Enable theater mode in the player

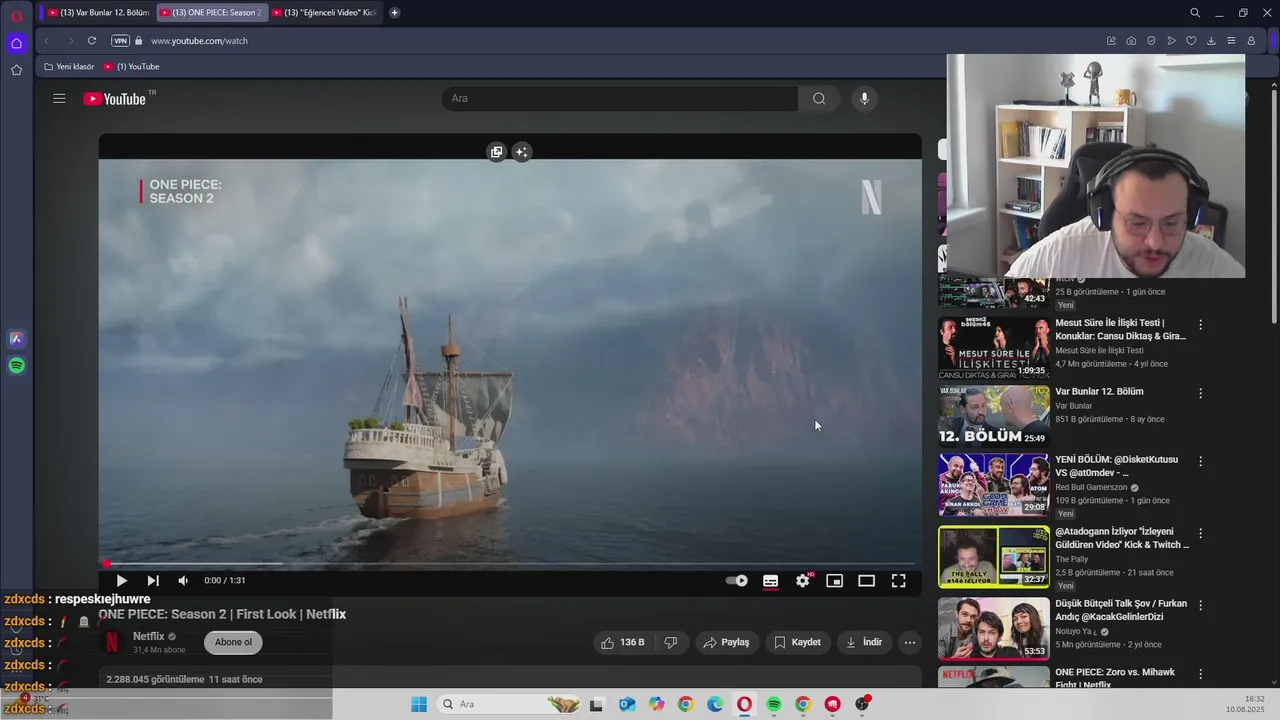[x=867, y=581]
